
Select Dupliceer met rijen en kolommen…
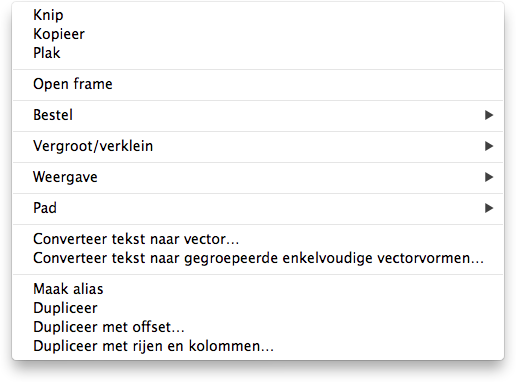pos(258,346)
